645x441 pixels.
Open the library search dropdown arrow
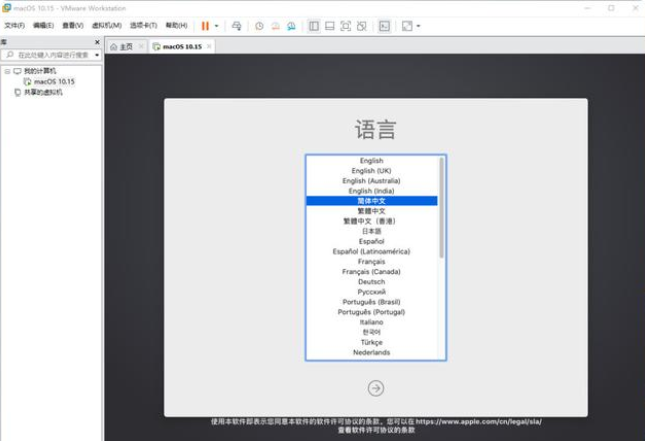(x=97, y=55)
